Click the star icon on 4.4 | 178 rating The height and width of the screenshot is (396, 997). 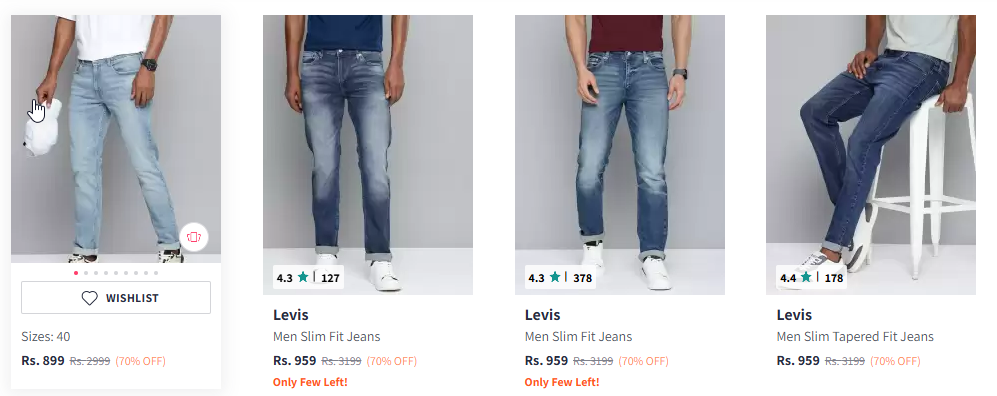click(x=806, y=277)
